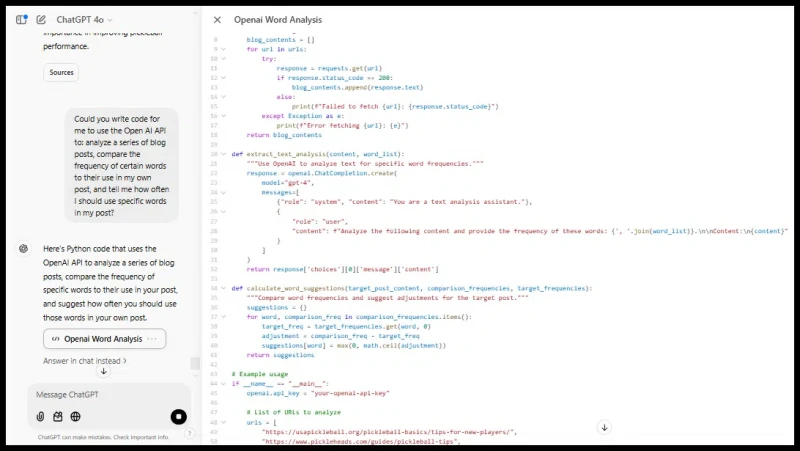Open the help question mark icon

tap(189, 434)
